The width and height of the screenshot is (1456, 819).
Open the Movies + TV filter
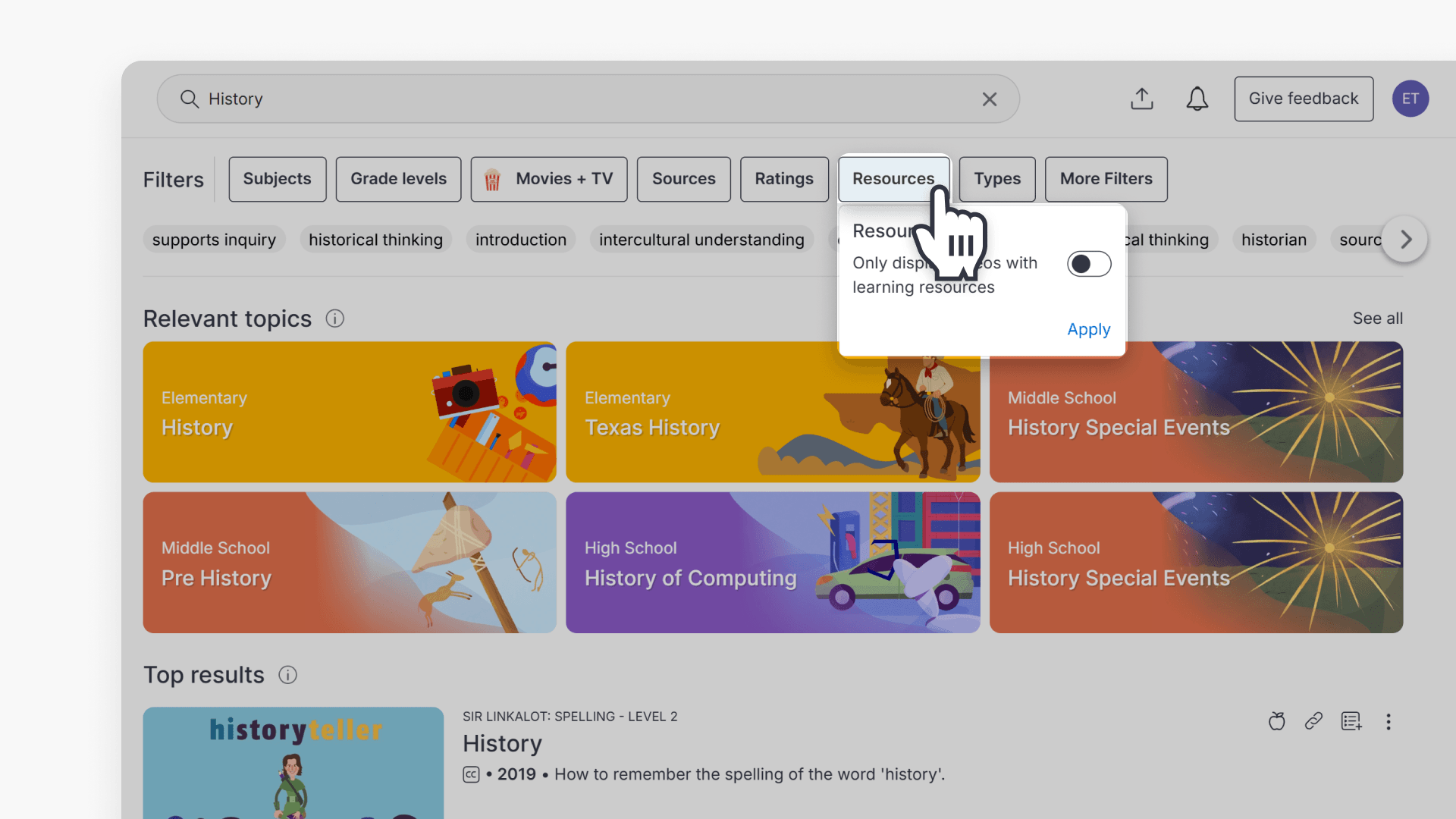(x=548, y=179)
